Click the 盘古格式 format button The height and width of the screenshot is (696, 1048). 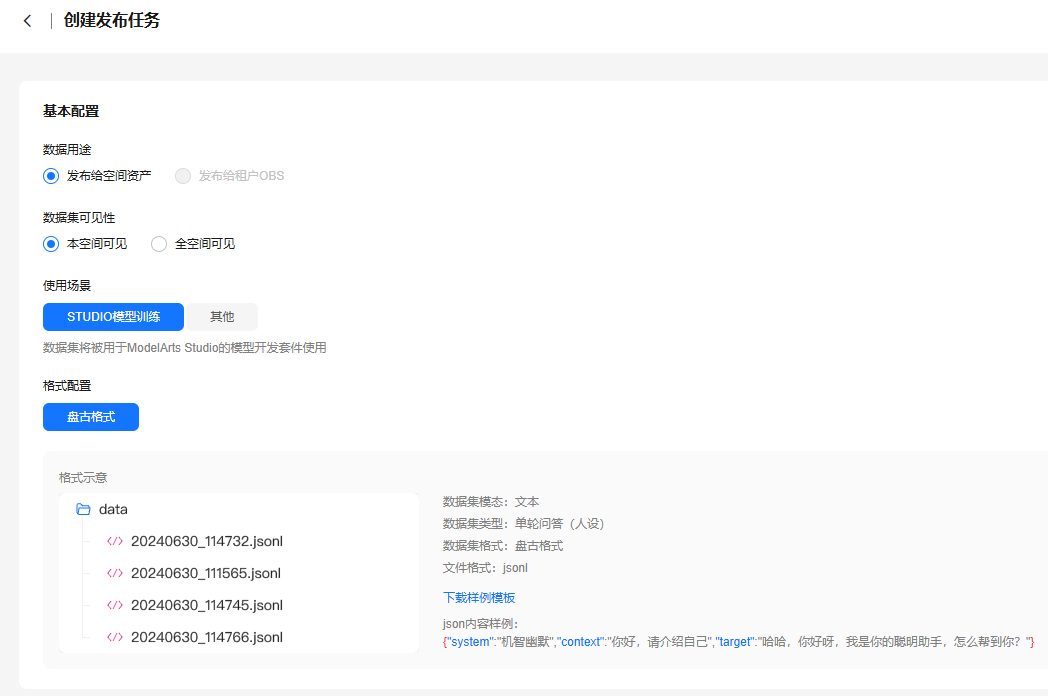click(90, 417)
